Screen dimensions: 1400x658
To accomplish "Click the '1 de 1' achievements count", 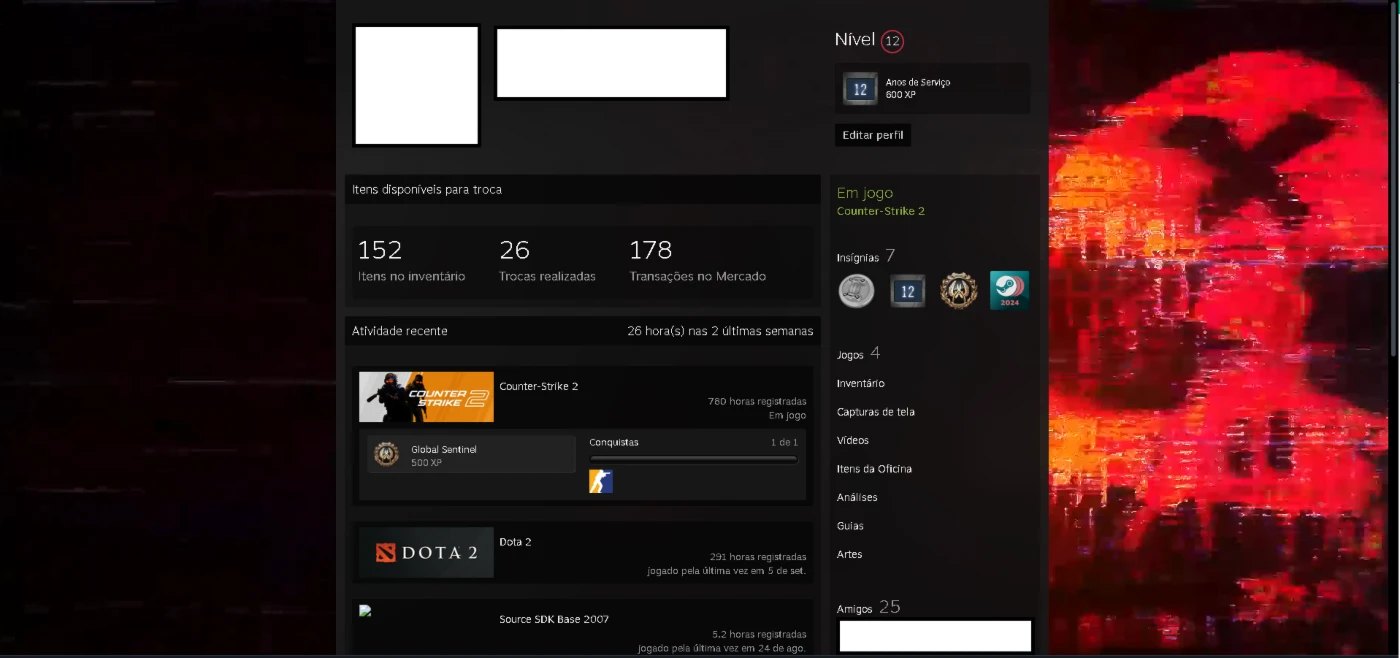I will coord(784,442).
